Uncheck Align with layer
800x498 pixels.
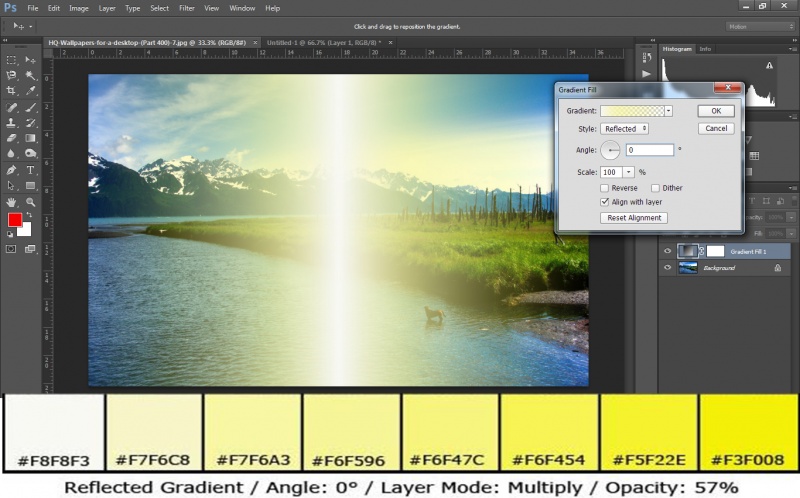tap(605, 201)
